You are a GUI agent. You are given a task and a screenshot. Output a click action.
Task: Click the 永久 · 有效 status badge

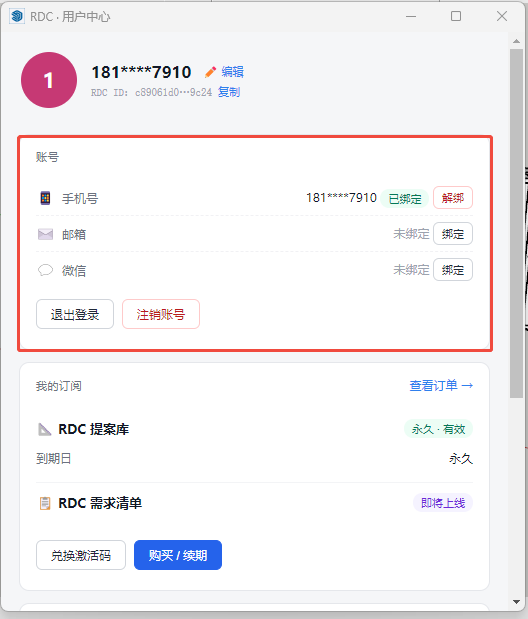coord(438,429)
